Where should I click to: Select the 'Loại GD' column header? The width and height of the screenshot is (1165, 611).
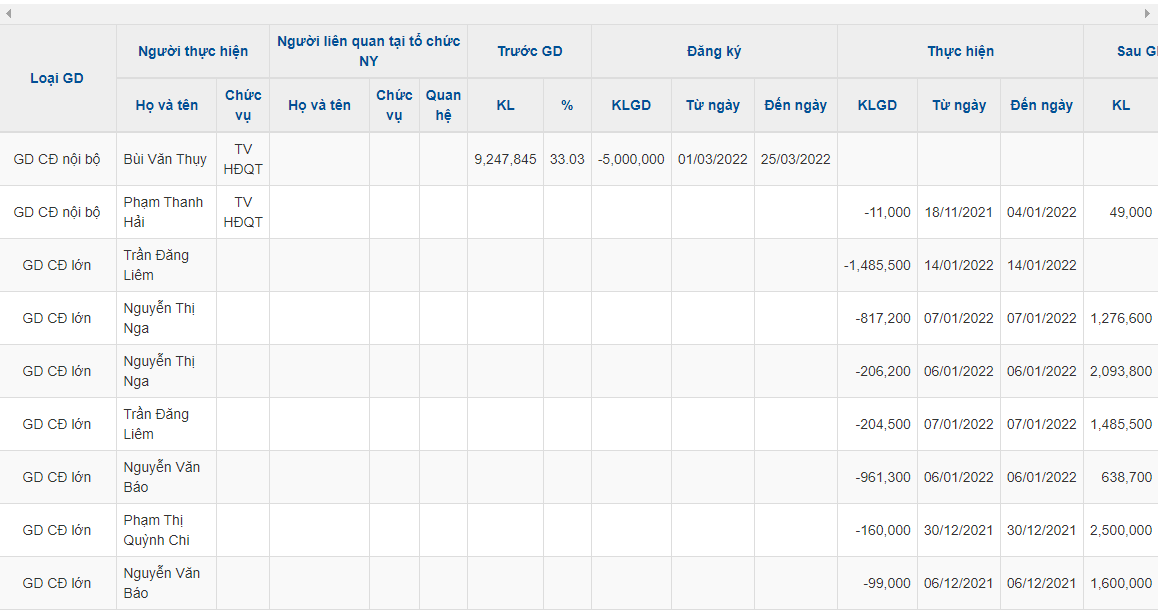(x=57, y=78)
